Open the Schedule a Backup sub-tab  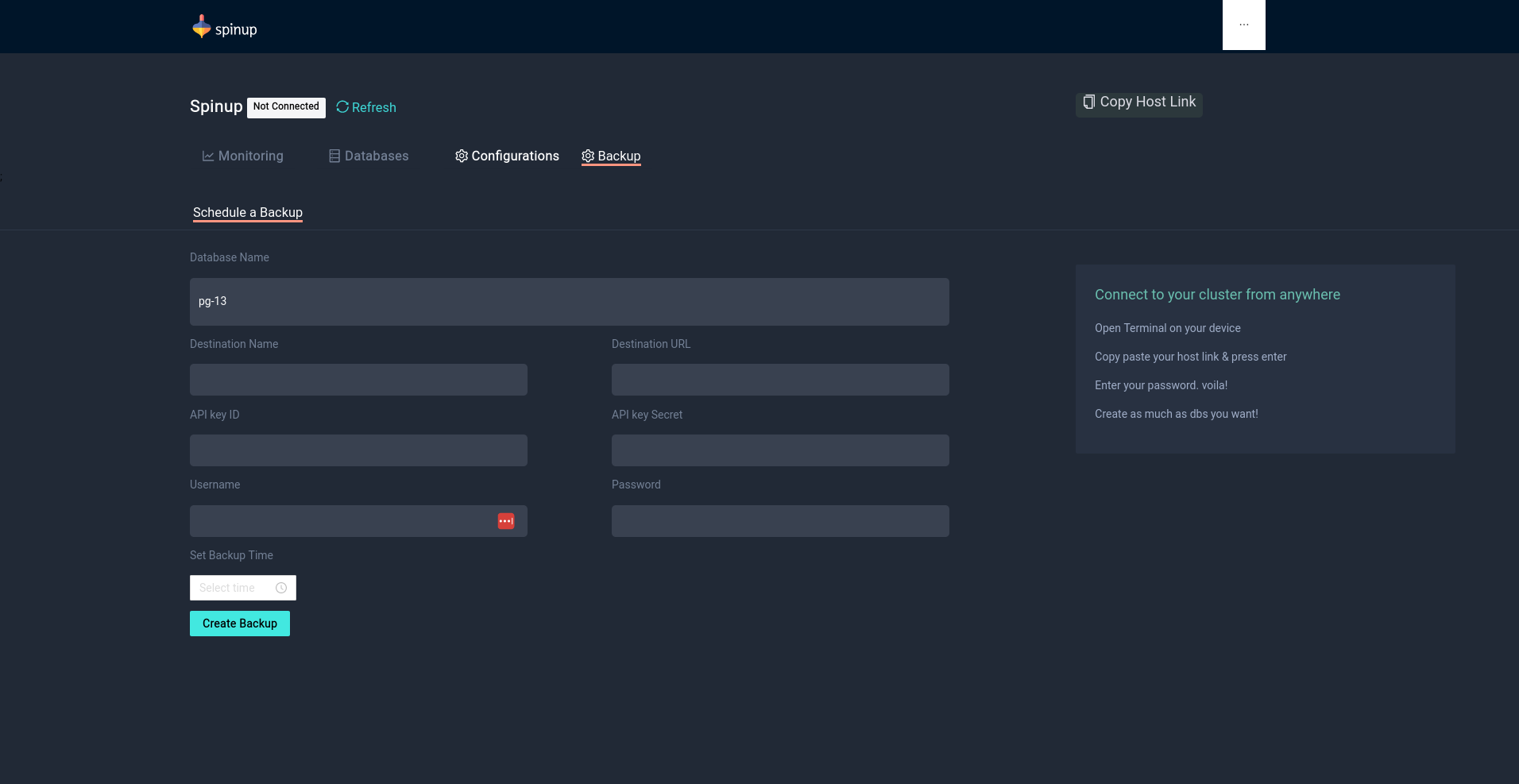[248, 213]
